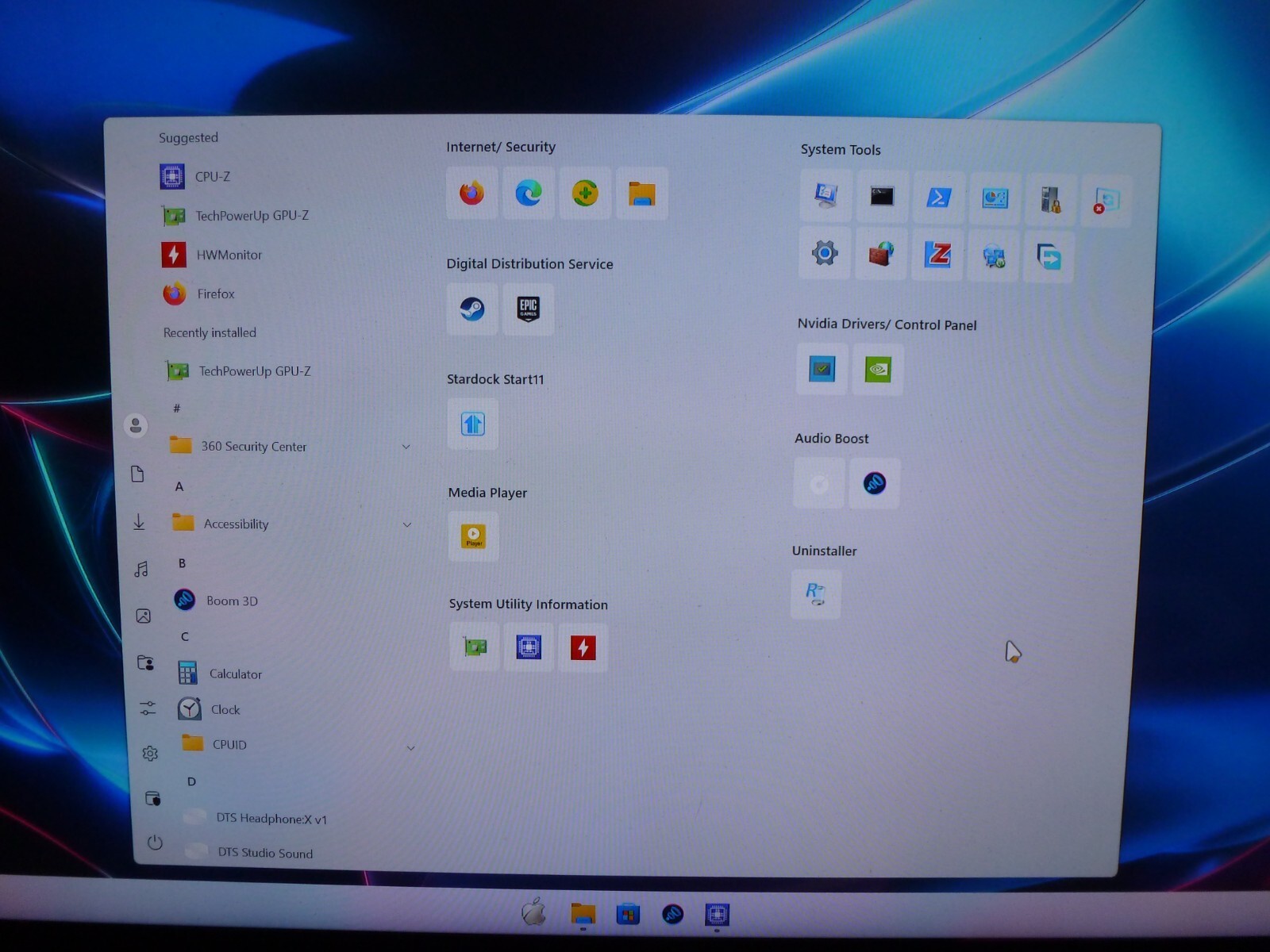The image size is (1270, 952).
Task: Click the Power button in sidebar
Action: pos(155,843)
